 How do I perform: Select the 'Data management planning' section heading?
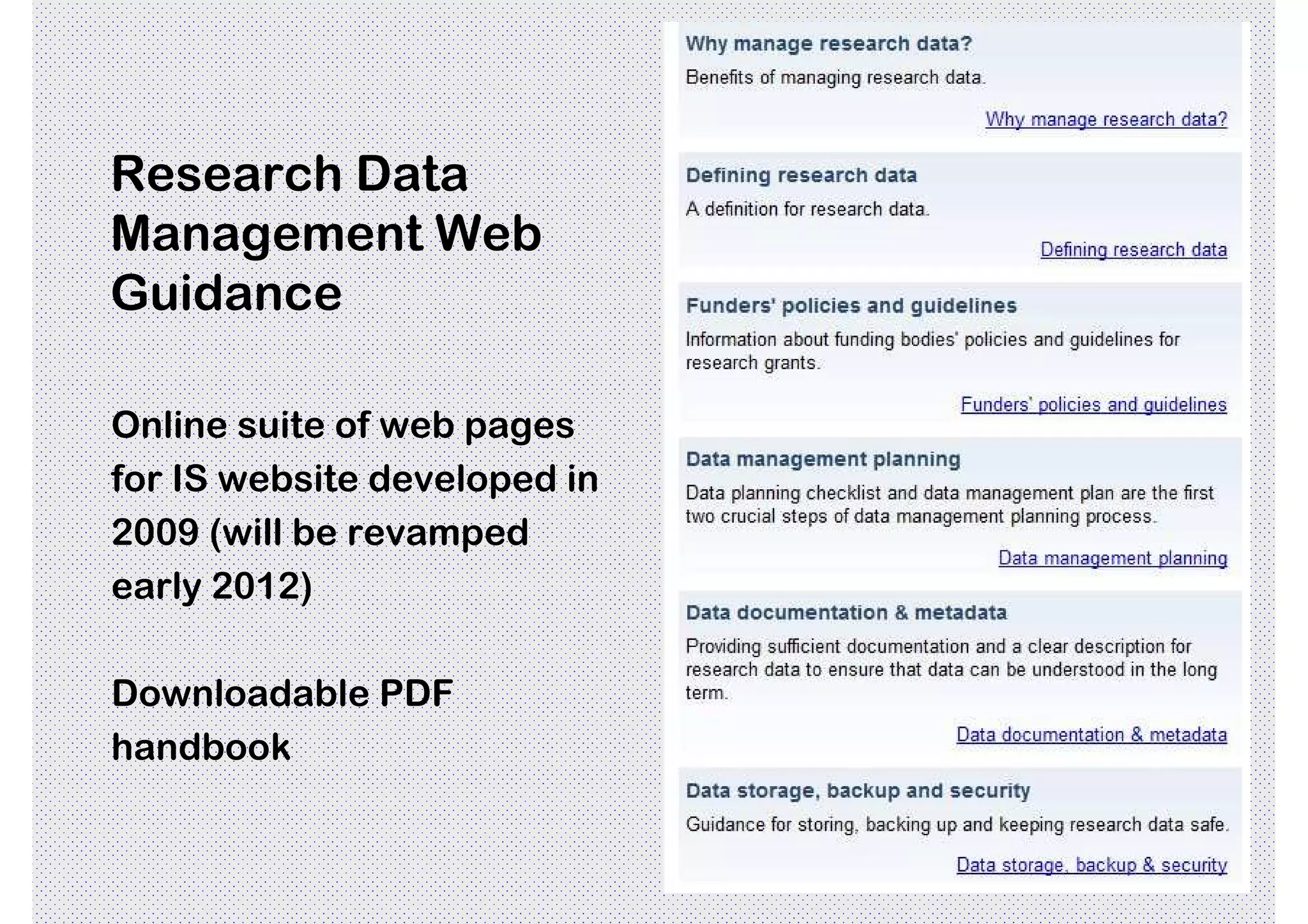(823, 459)
